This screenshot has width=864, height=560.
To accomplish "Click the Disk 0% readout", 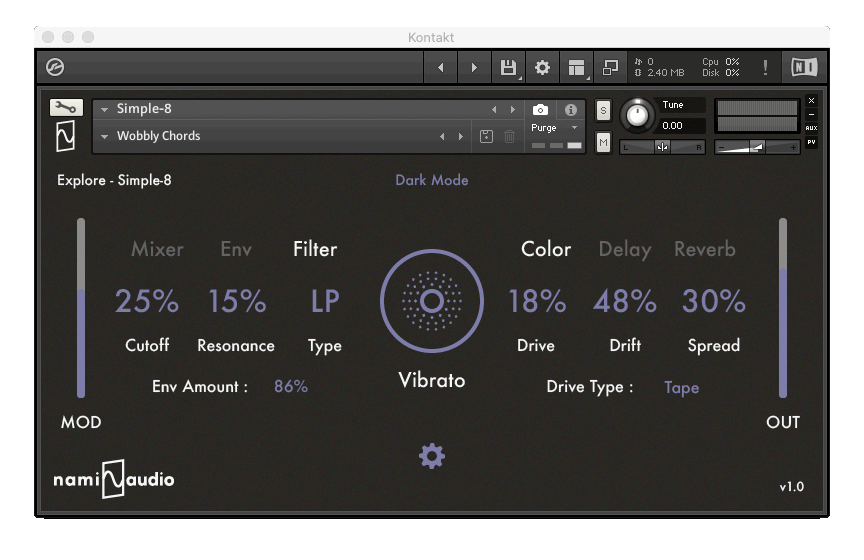I will pos(721,73).
